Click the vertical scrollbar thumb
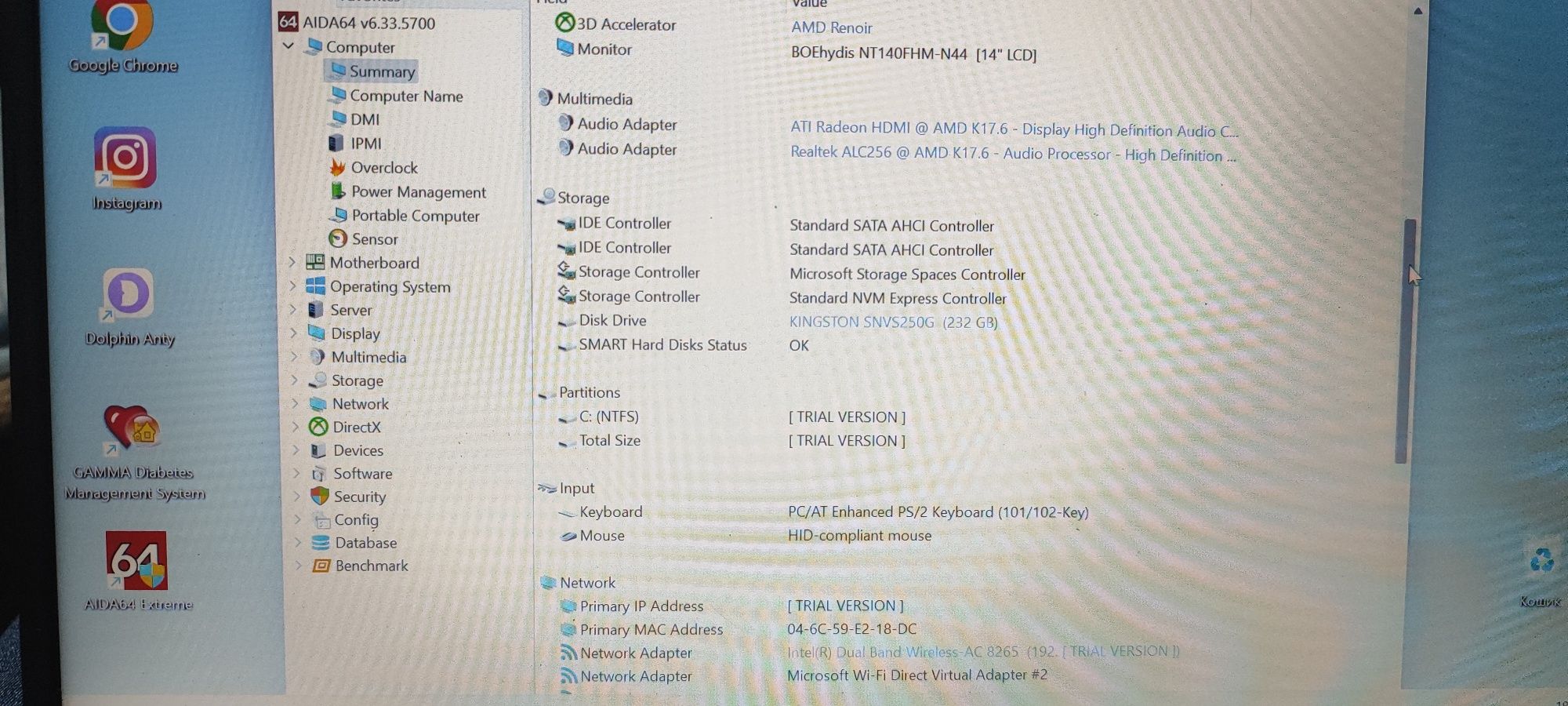Viewport: 1568px width, 706px height. 1405,341
